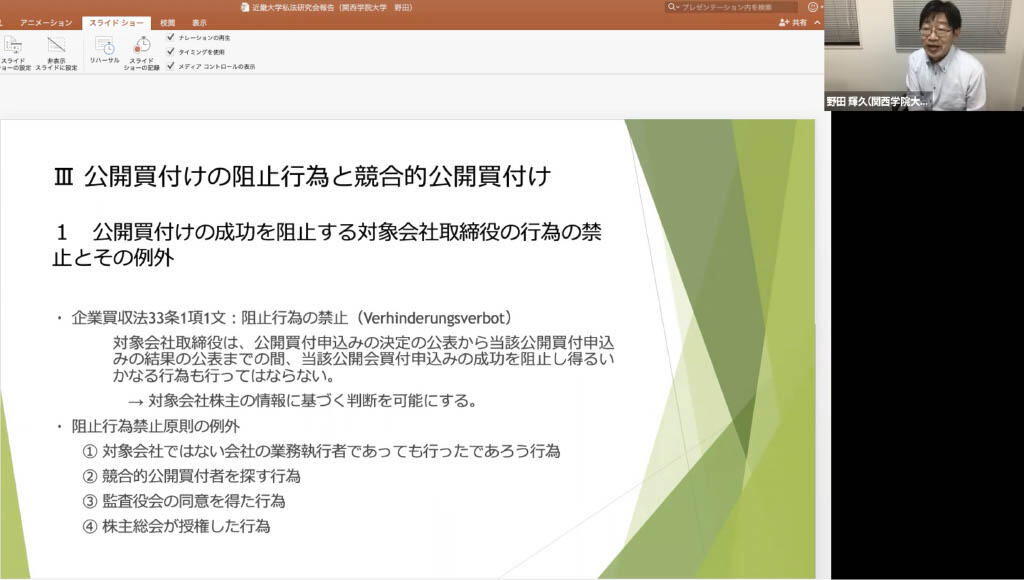Toggle ナレーションの再生 checkbox
This screenshot has width=1024, height=580.
coord(170,37)
